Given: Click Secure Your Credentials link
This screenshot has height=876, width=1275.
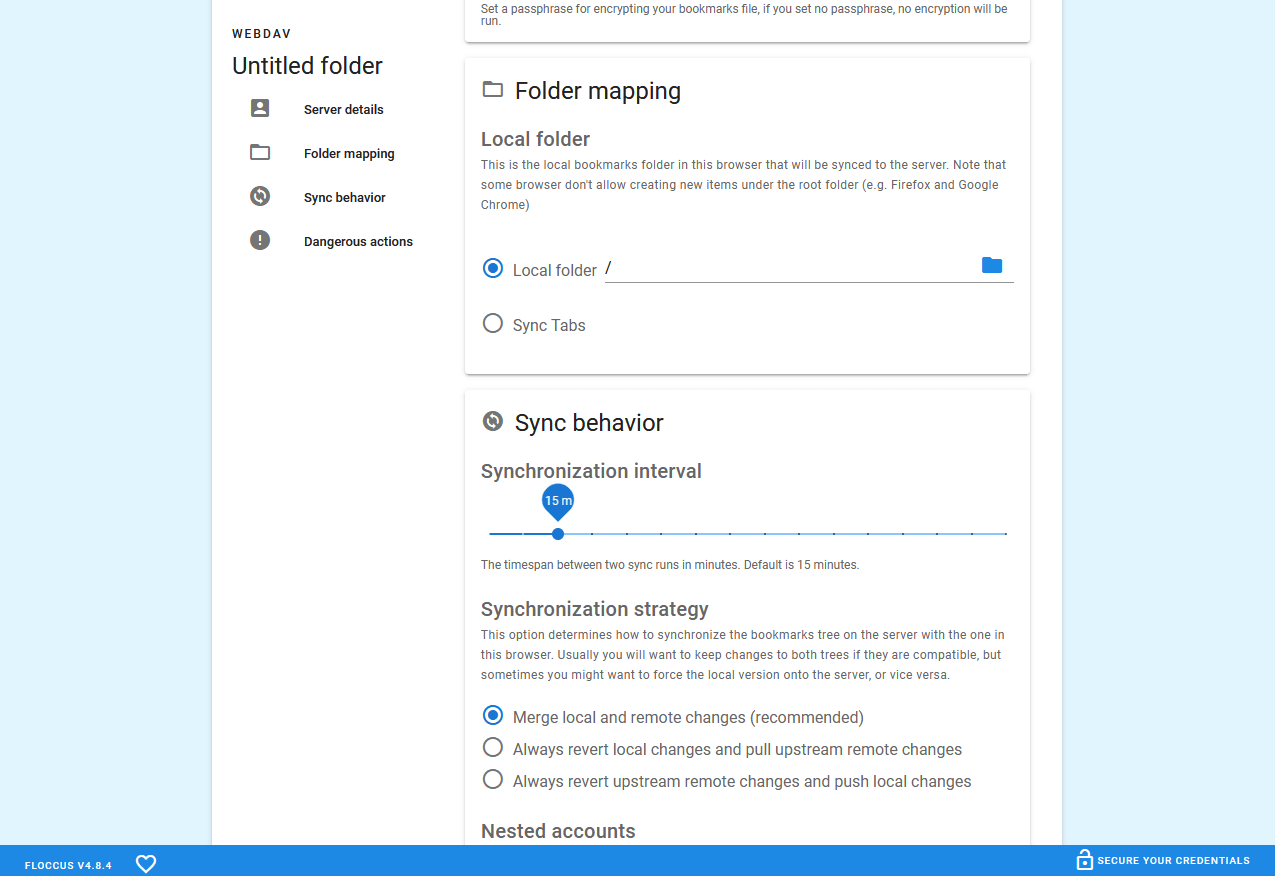Looking at the screenshot, I should coord(1172,861).
